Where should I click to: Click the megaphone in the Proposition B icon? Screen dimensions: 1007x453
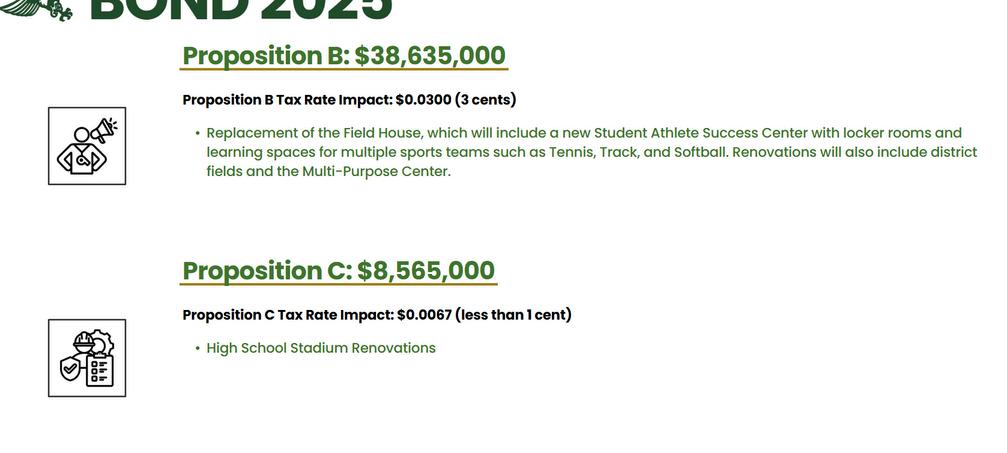103,129
